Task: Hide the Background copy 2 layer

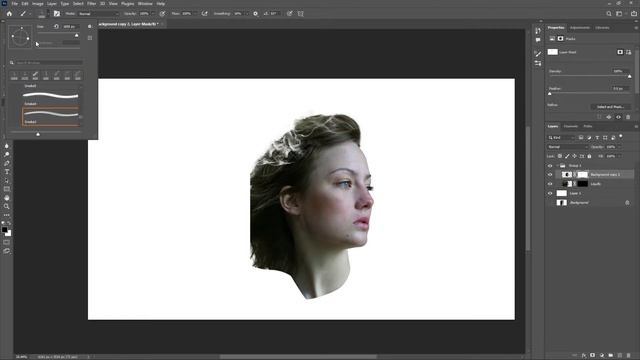Action: (550, 175)
